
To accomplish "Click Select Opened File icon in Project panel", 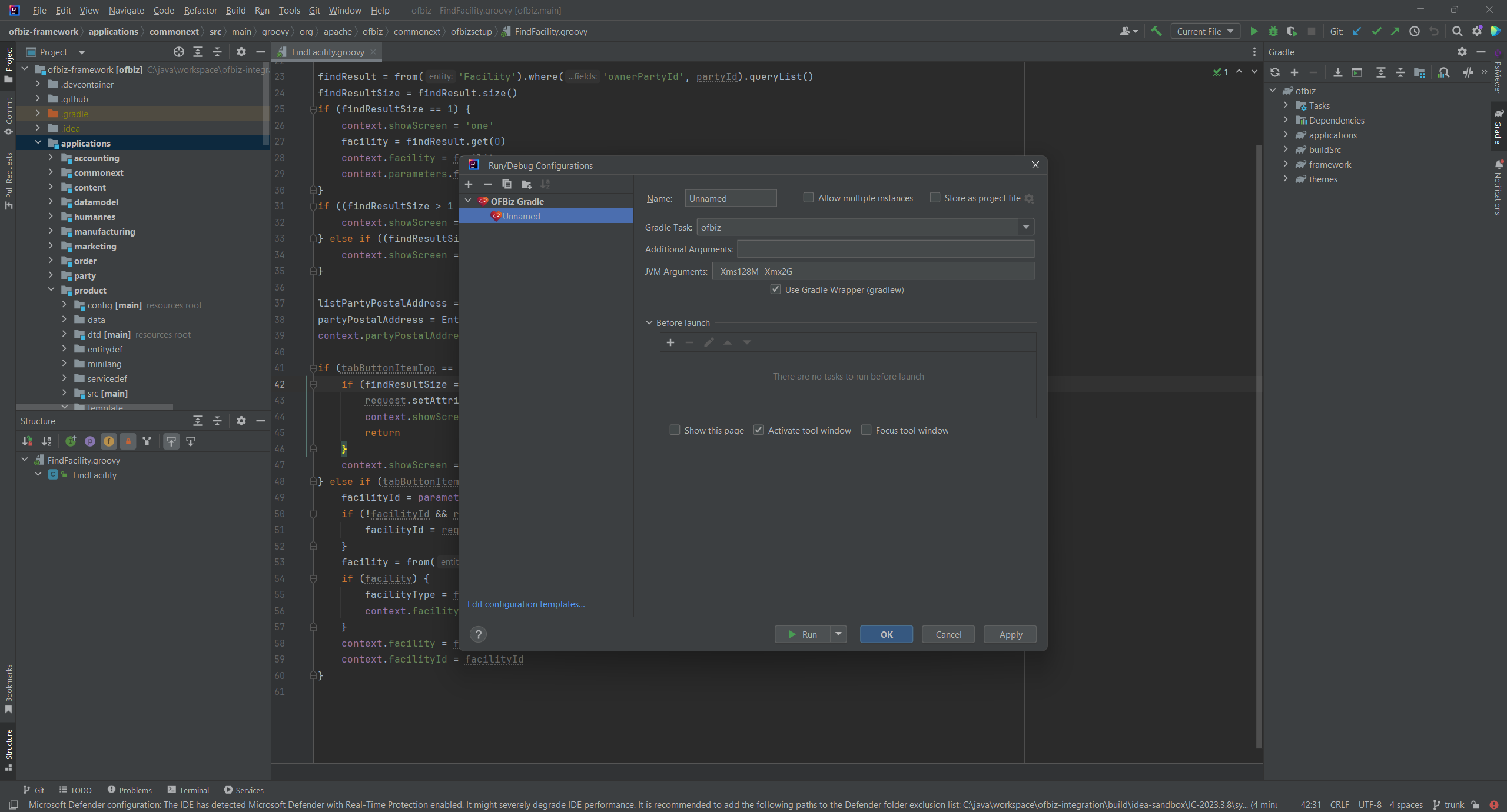I will click(179, 52).
